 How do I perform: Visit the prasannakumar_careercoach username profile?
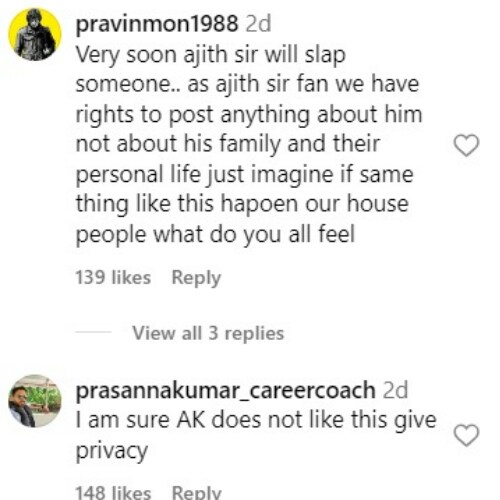[x=226, y=390]
